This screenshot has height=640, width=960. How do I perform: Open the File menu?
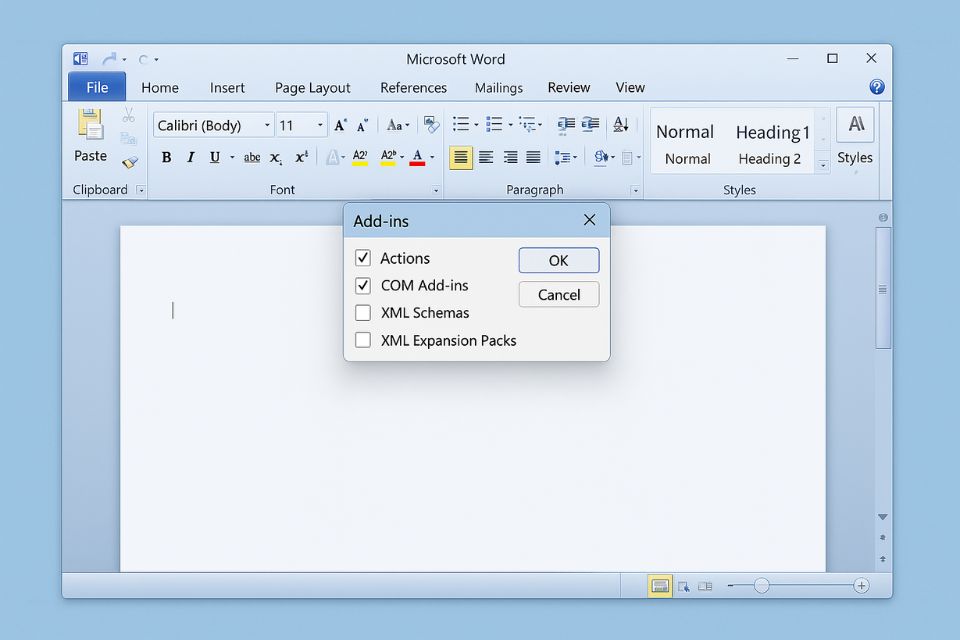[x=95, y=87]
